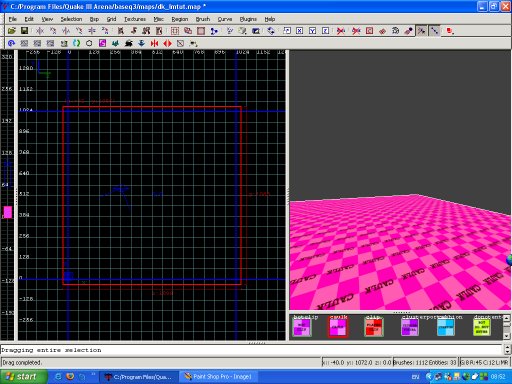
Task: Open the Edit menu
Action: 29,19
